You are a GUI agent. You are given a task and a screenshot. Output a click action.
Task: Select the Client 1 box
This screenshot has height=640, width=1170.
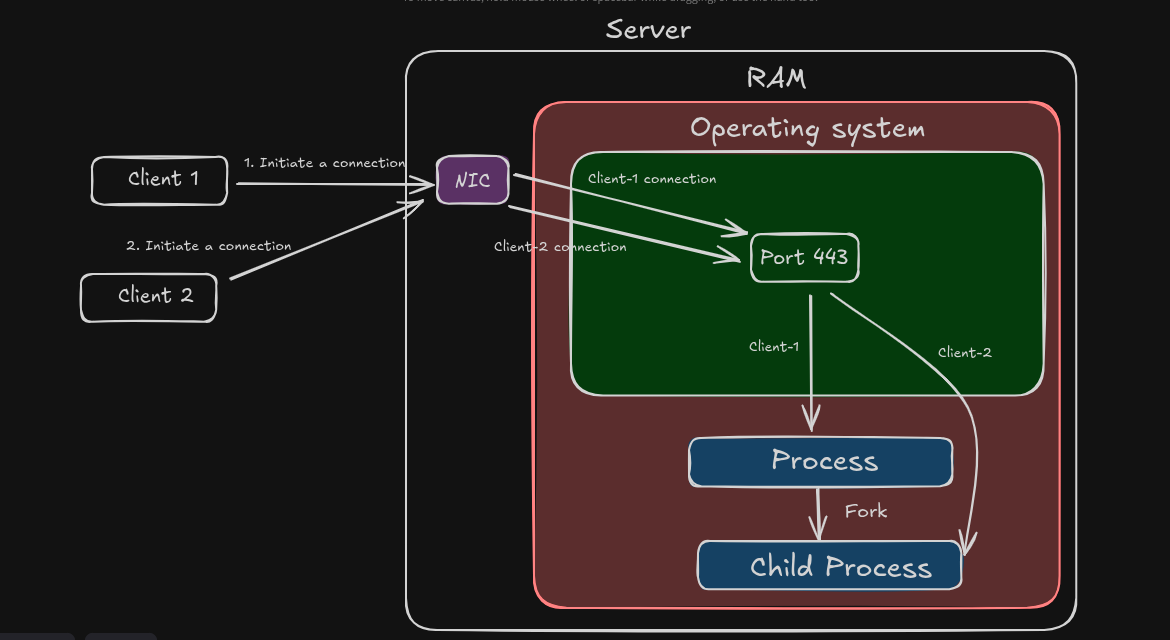[159, 180]
